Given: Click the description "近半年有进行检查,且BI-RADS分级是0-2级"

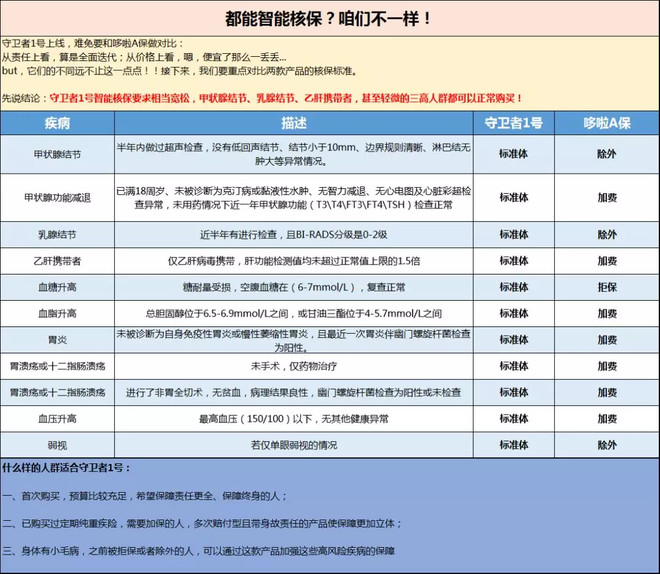Looking at the screenshot, I should pyautogui.click(x=293, y=235).
